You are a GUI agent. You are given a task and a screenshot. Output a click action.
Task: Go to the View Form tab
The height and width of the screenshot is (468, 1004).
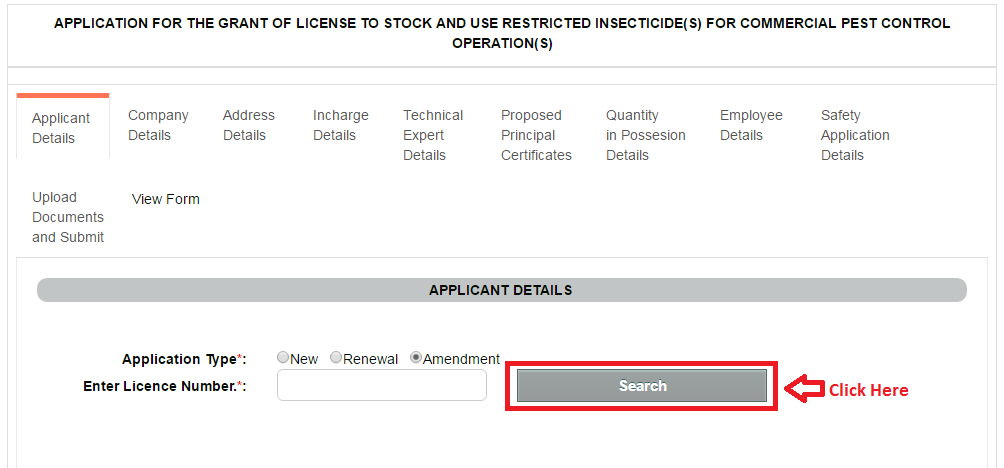[x=165, y=199]
